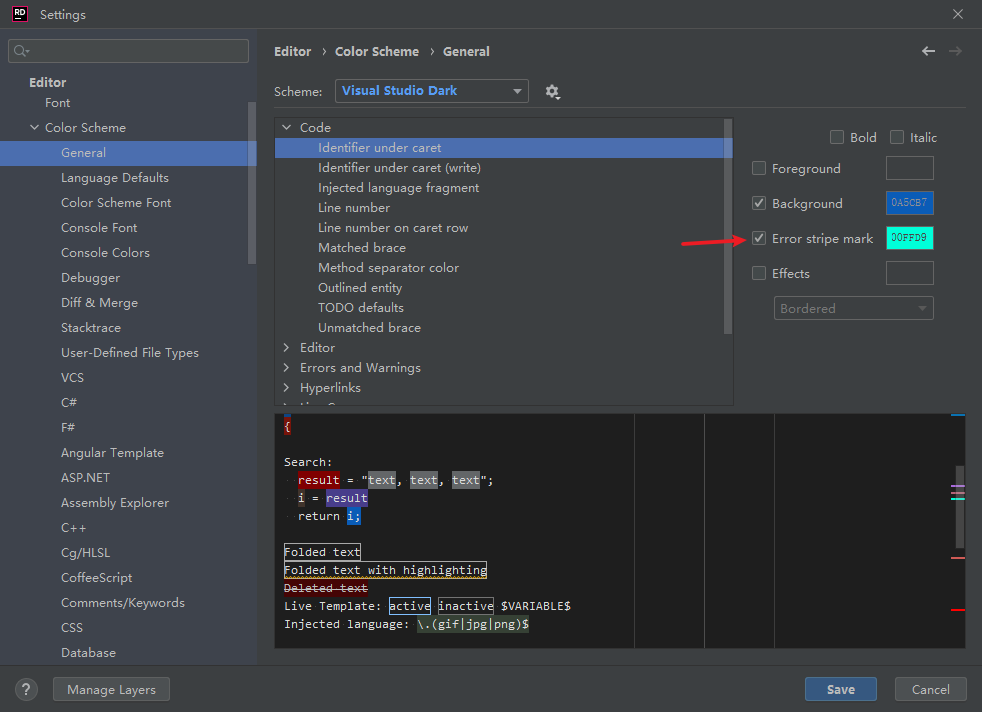Select Injected language fragment
982x712 pixels.
tap(398, 188)
